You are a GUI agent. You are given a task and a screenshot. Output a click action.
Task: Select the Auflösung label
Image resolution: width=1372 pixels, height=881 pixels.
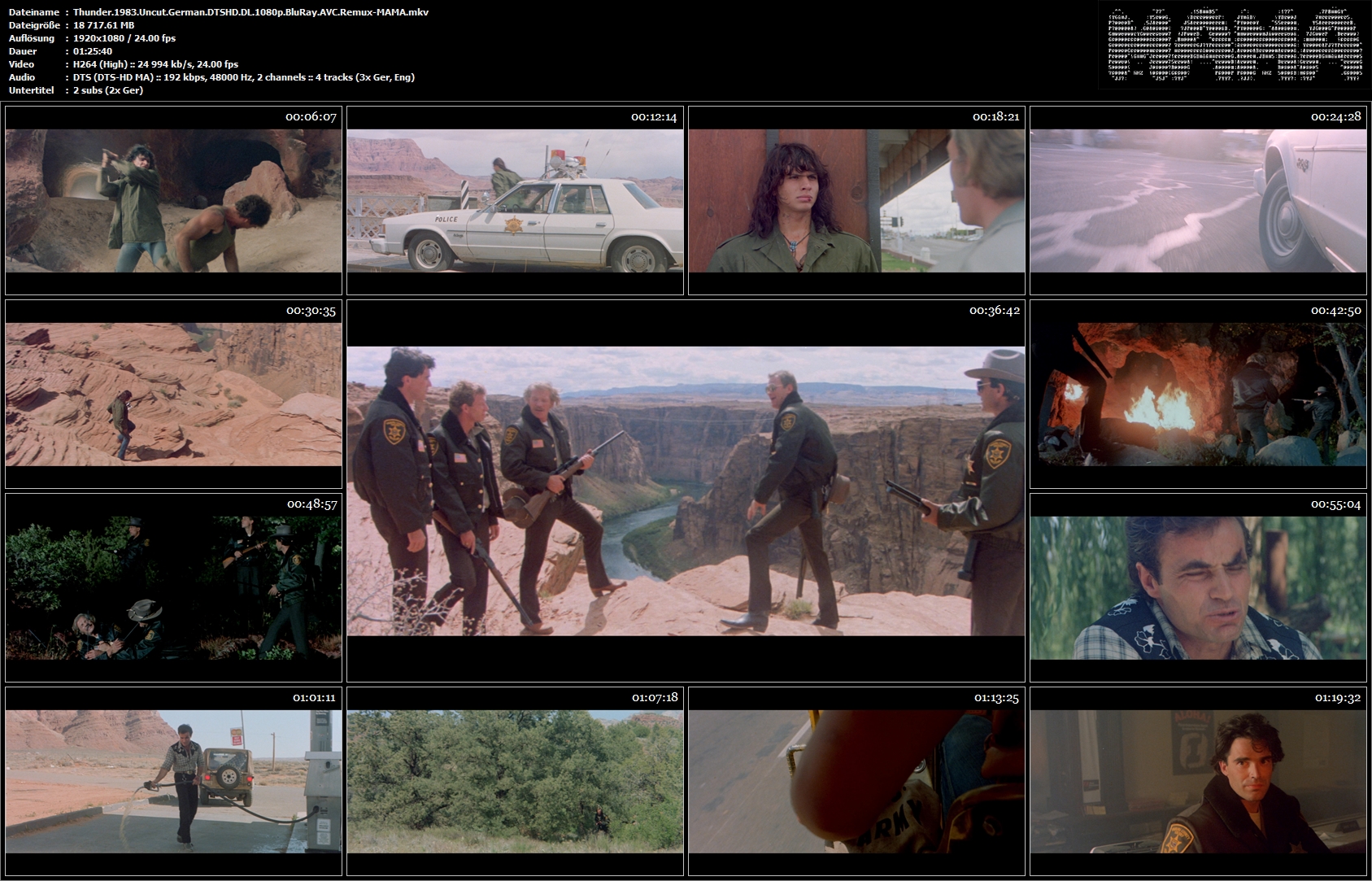point(32,38)
